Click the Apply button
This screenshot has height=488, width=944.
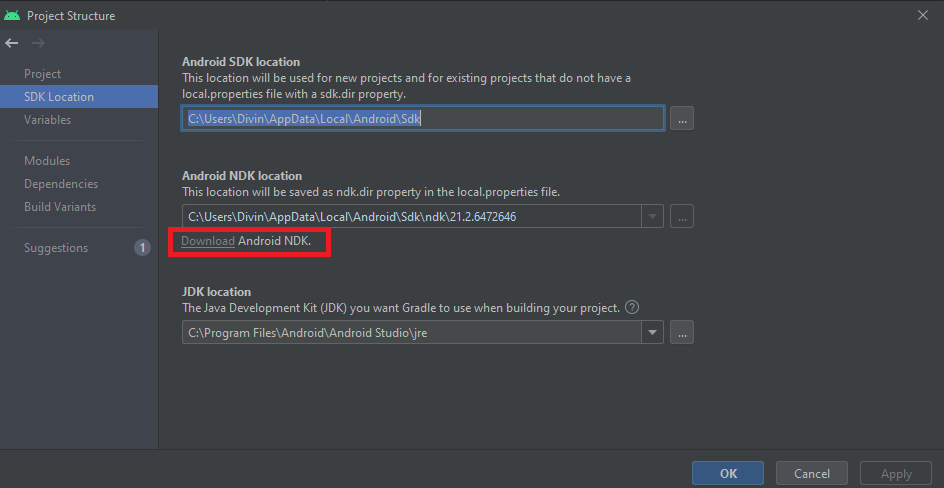pyautogui.click(x=896, y=474)
